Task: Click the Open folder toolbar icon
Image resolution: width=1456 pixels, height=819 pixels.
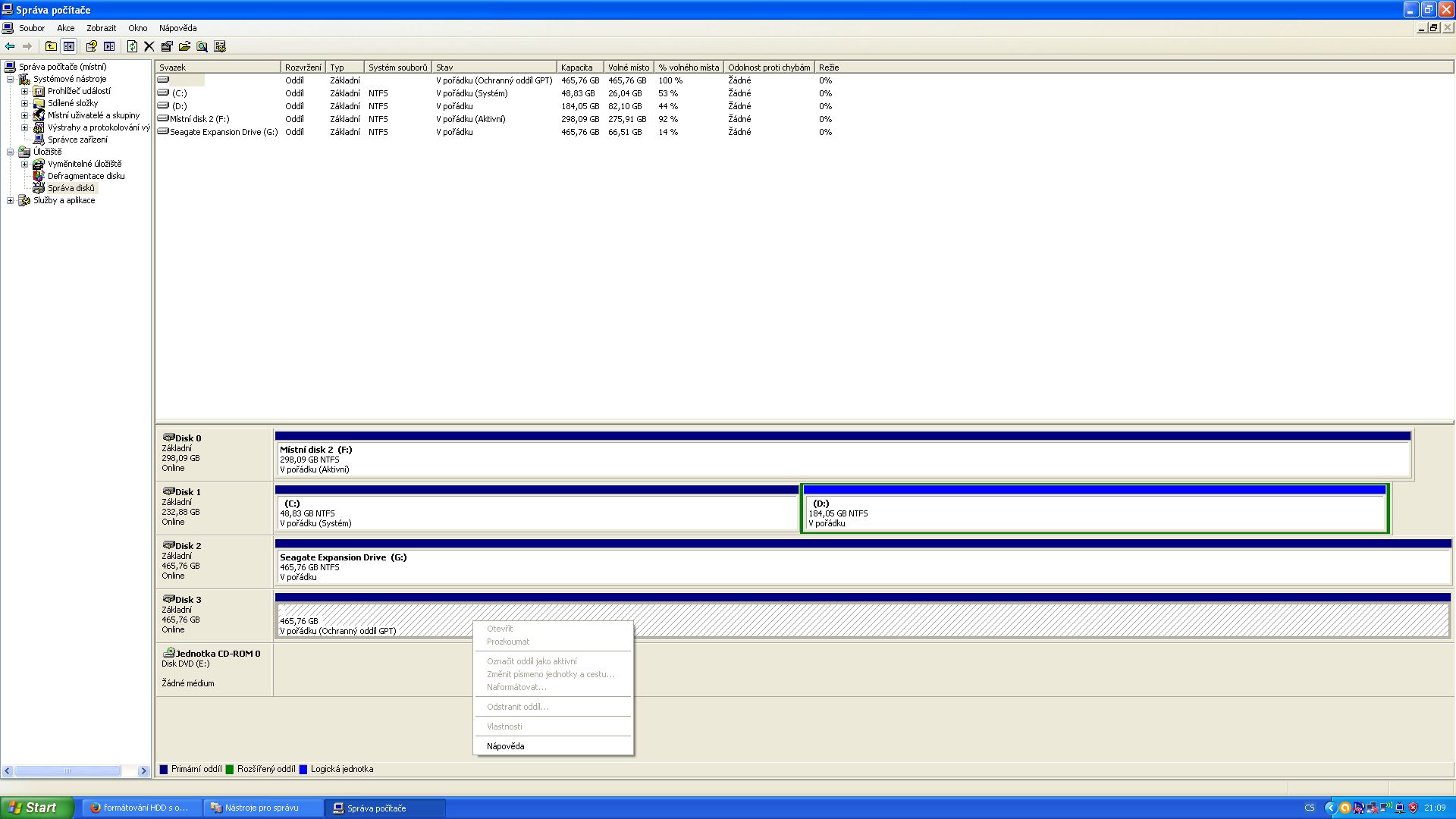Action: pyautogui.click(x=184, y=46)
